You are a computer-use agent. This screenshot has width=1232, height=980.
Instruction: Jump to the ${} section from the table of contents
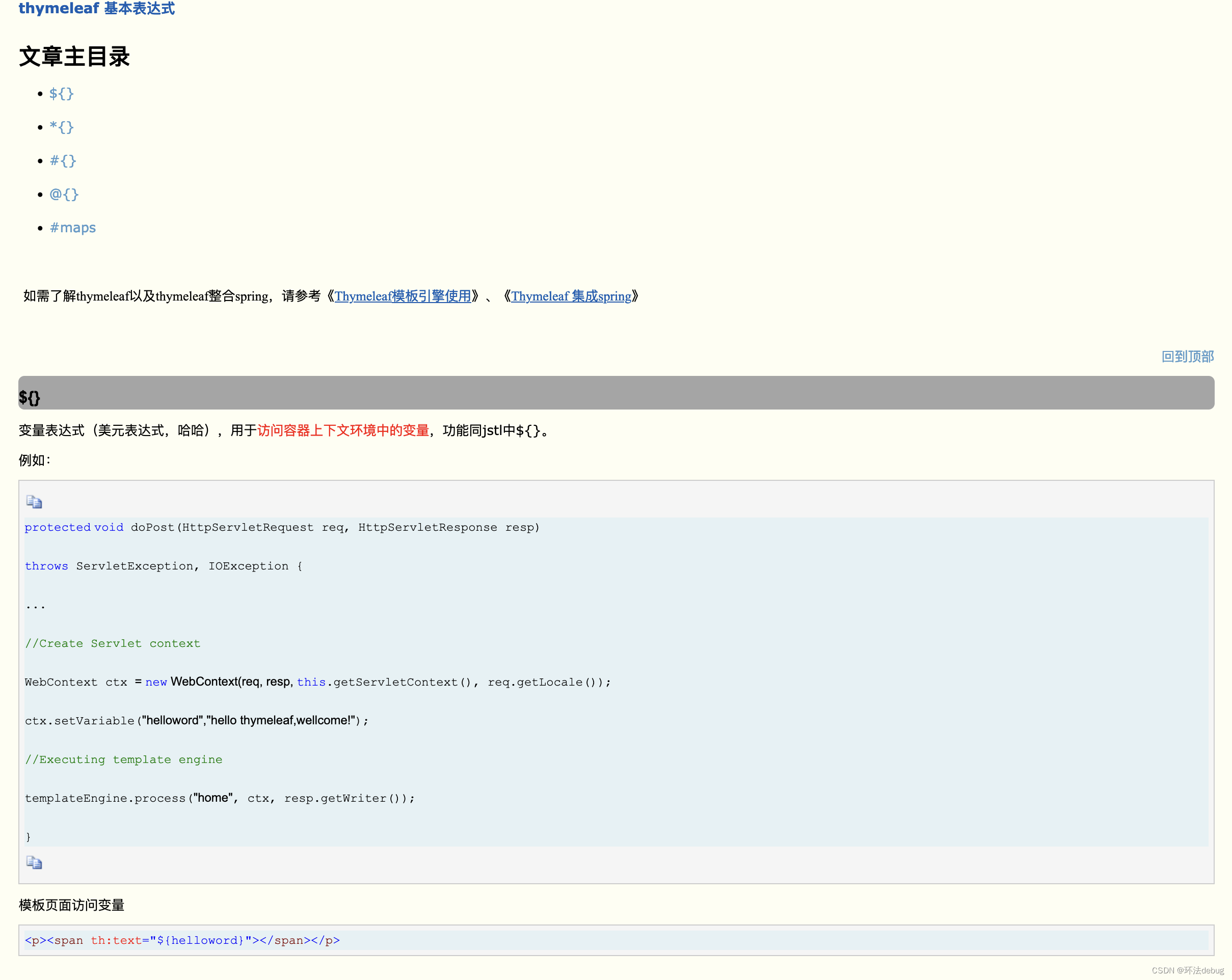(61, 94)
